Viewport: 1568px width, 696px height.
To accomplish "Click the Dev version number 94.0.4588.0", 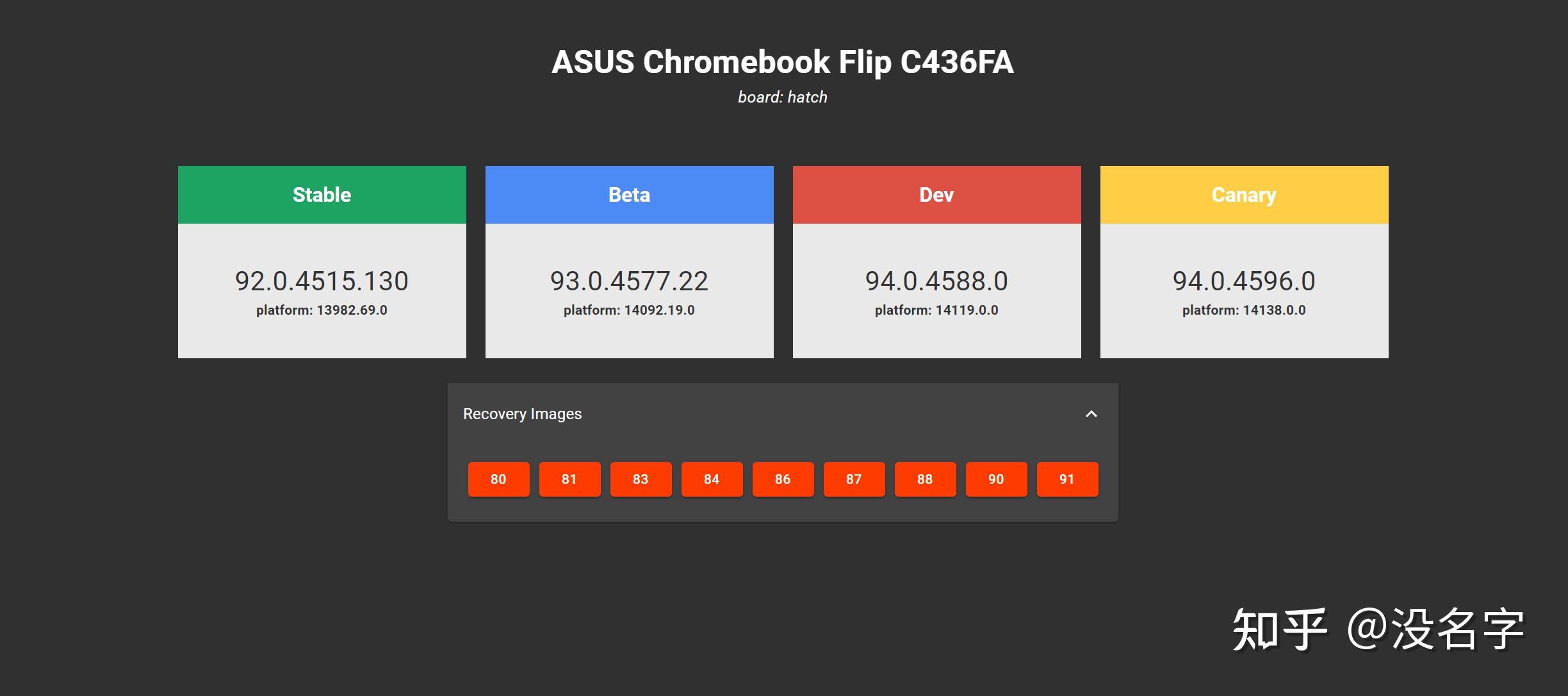I will (x=936, y=281).
